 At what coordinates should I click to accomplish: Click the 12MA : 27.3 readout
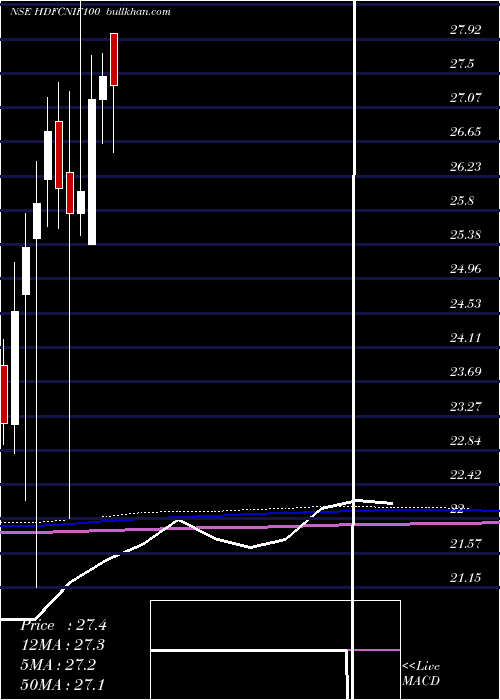coord(63,645)
